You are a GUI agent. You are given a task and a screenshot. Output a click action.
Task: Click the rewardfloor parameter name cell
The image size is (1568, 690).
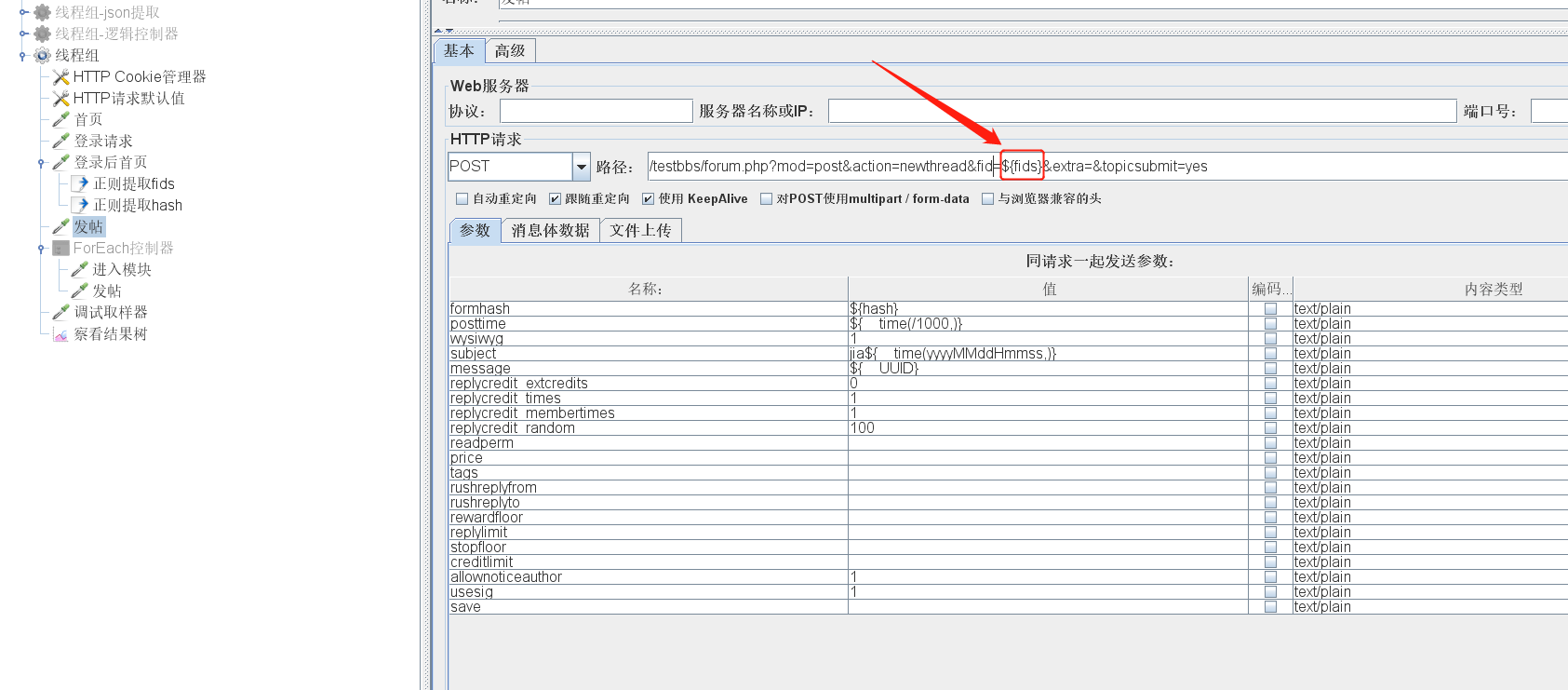[x=648, y=517]
